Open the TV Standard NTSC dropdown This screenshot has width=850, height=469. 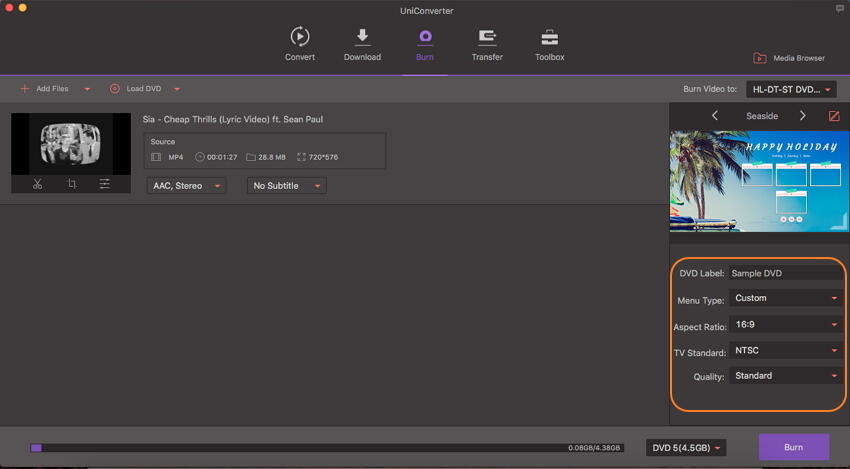785,350
